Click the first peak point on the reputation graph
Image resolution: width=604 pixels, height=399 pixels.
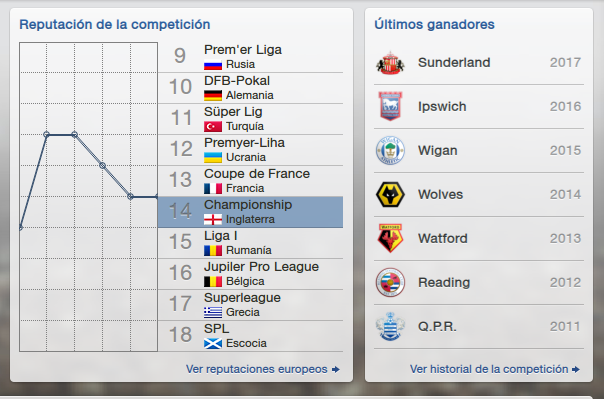click(x=47, y=134)
